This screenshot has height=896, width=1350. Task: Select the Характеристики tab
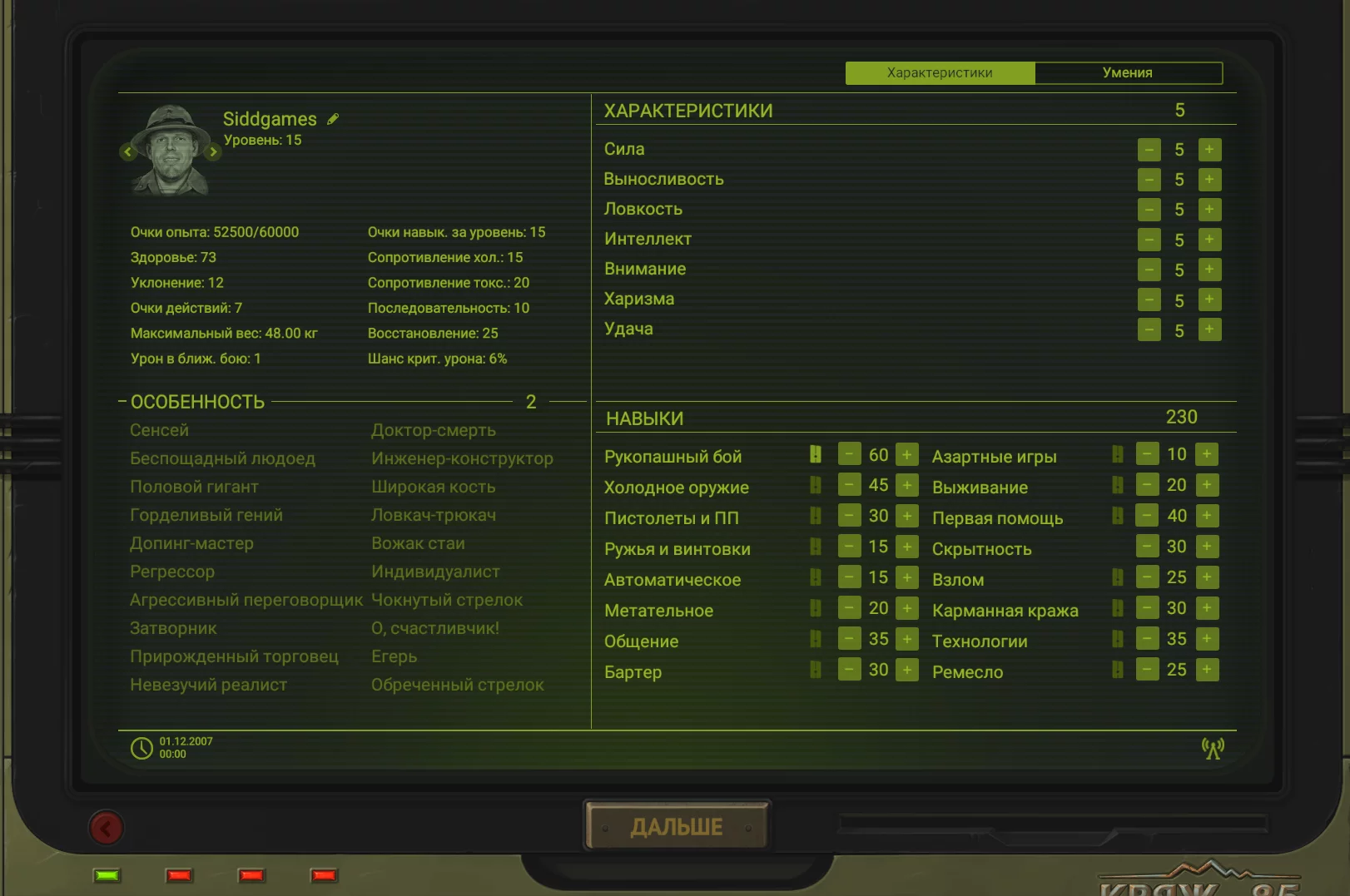940,73
